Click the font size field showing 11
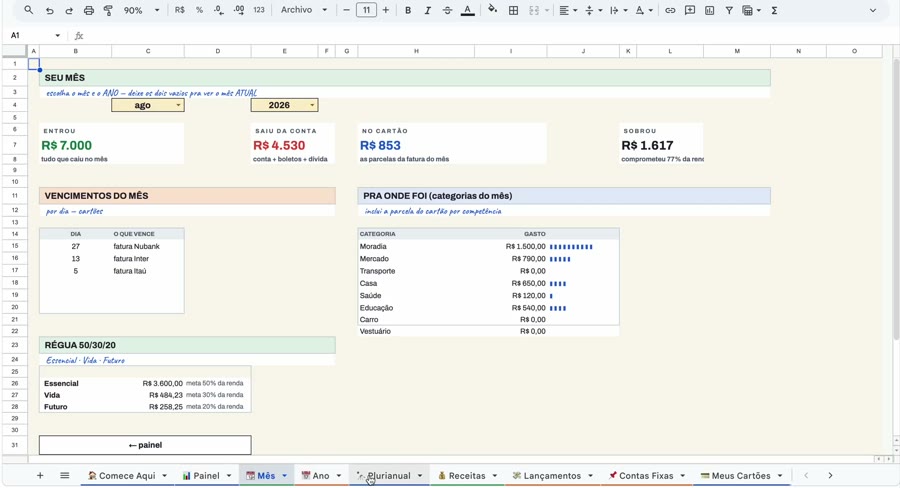 click(x=366, y=10)
